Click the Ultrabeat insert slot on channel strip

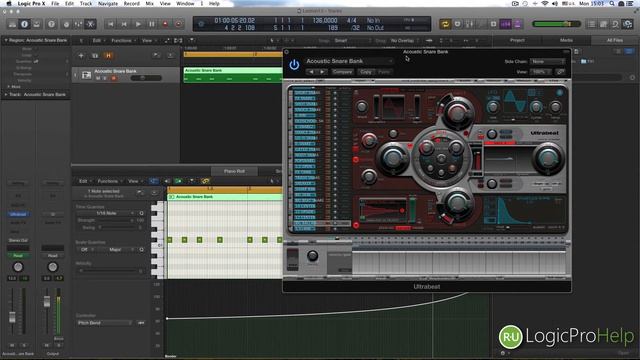pos(18,214)
